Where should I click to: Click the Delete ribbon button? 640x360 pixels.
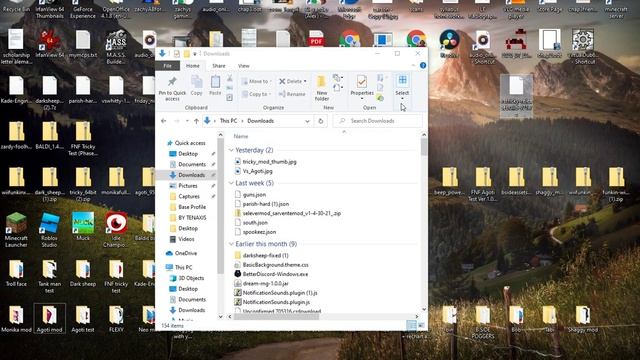(x=293, y=81)
